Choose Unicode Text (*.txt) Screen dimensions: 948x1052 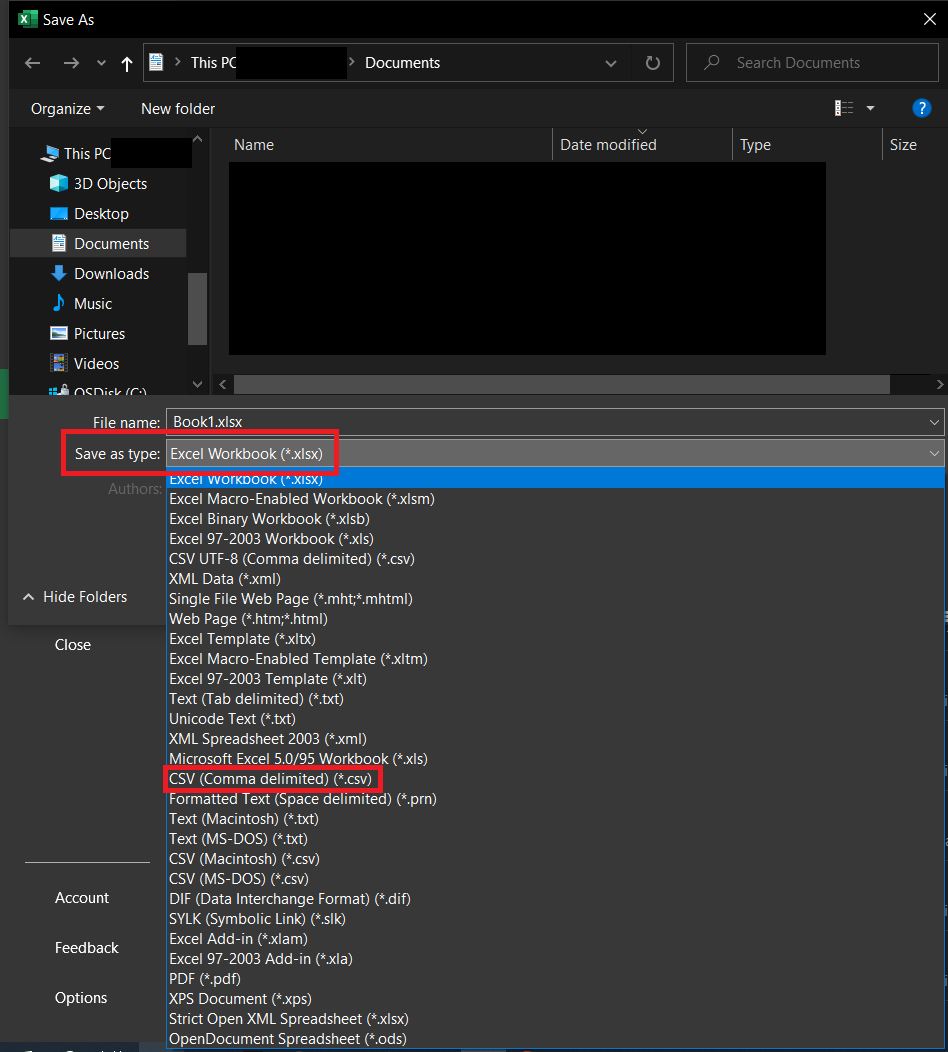[232, 719]
